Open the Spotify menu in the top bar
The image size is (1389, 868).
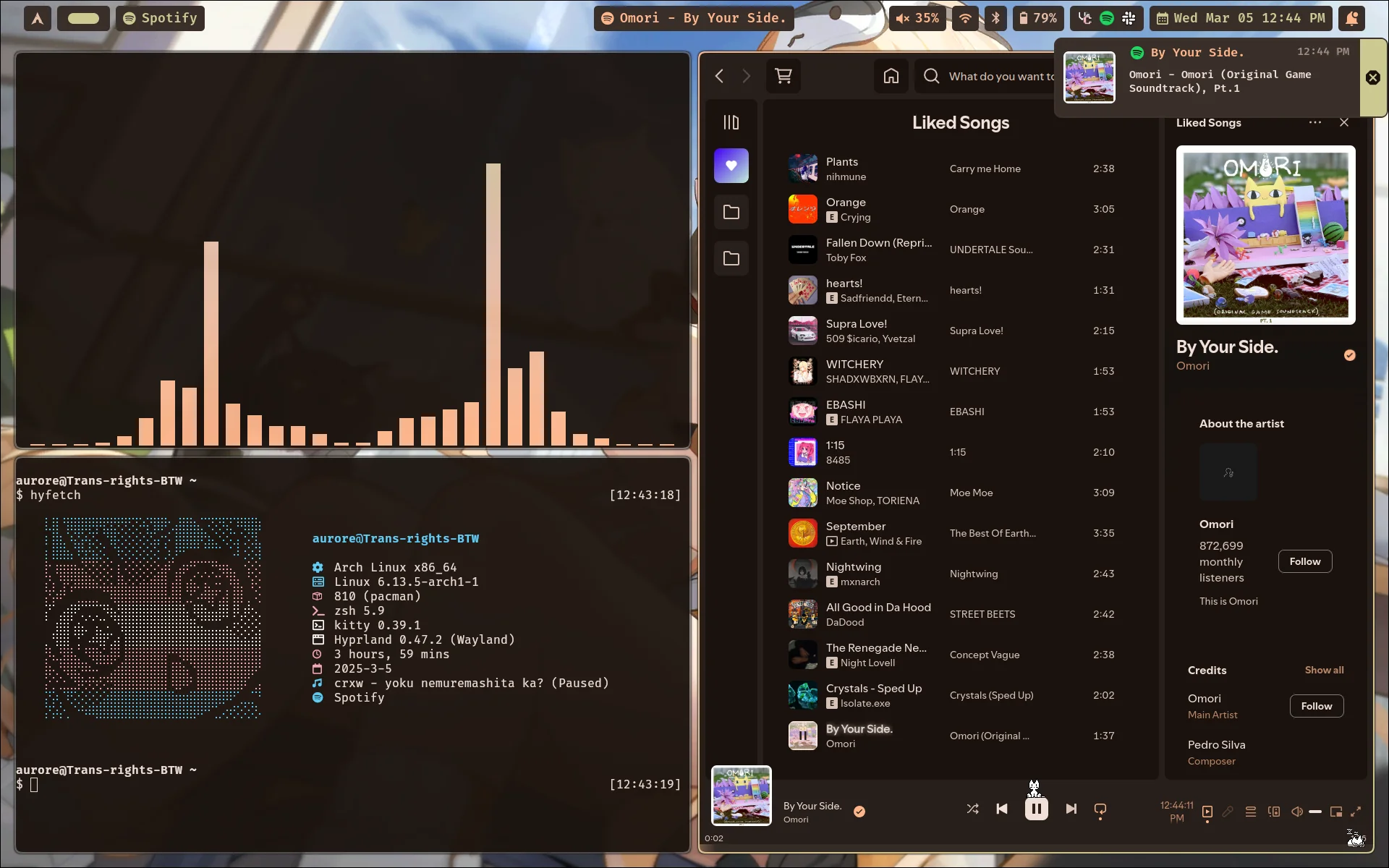[x=160, y=18]
